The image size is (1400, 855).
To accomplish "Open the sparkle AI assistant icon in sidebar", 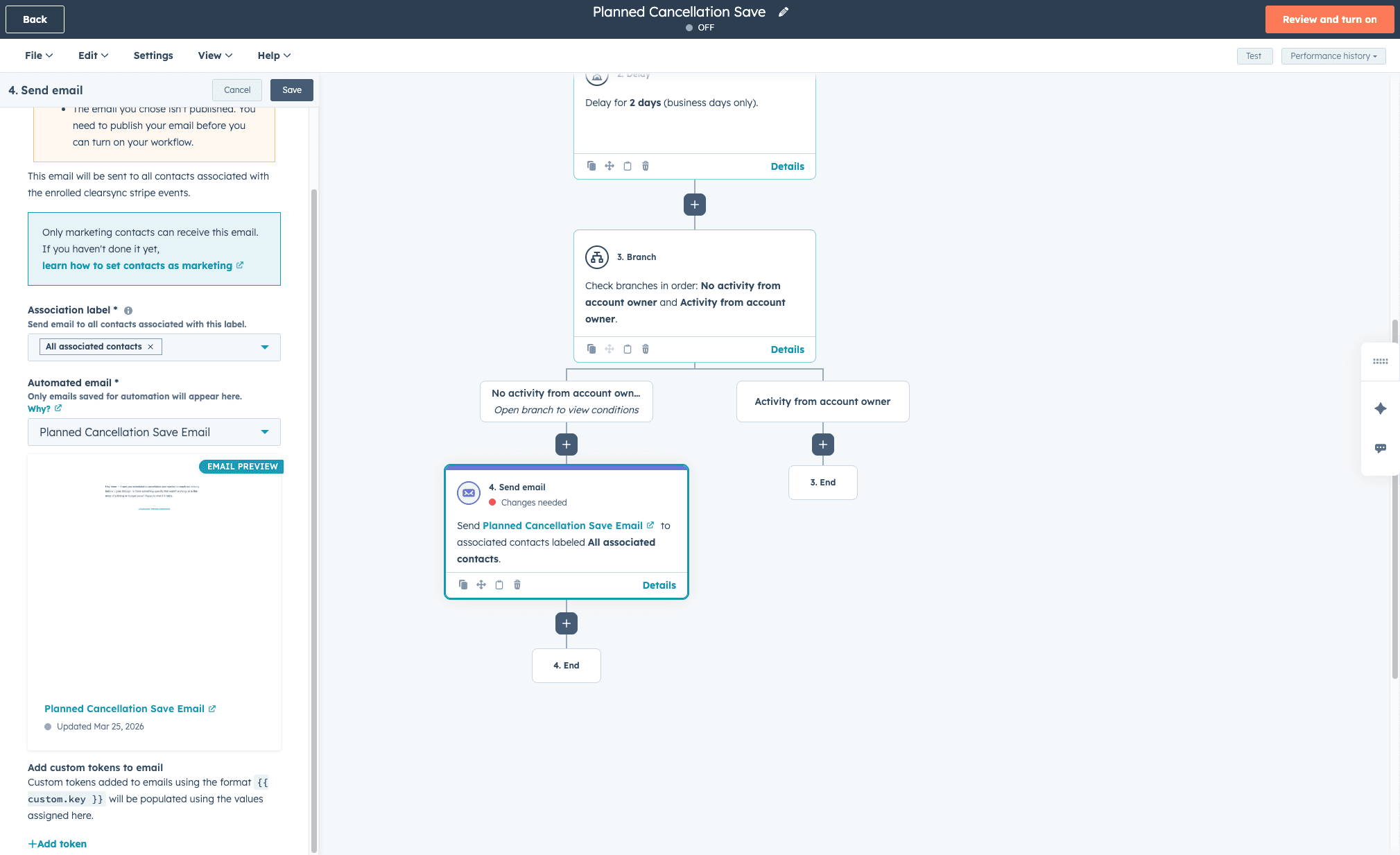I will pyautogui.click(x=1380, y=408).
